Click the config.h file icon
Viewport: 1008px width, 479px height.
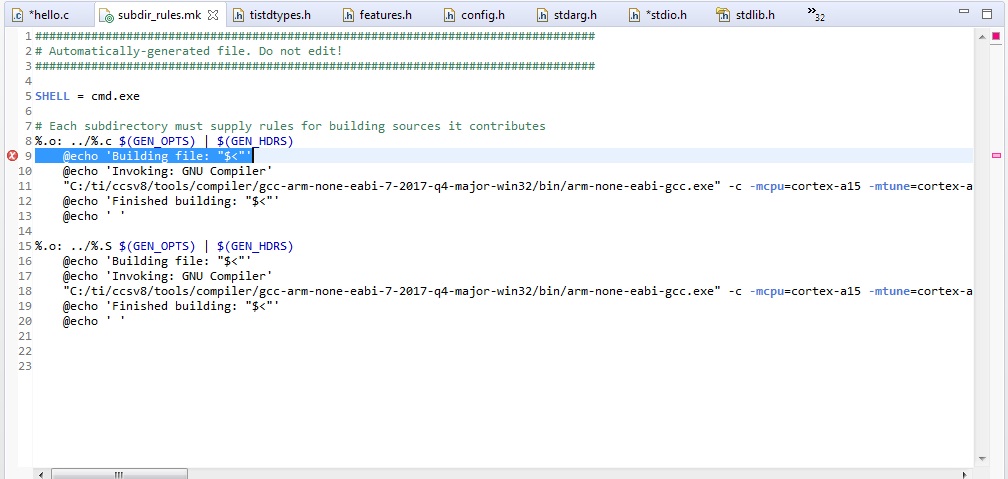pos(450,15)
